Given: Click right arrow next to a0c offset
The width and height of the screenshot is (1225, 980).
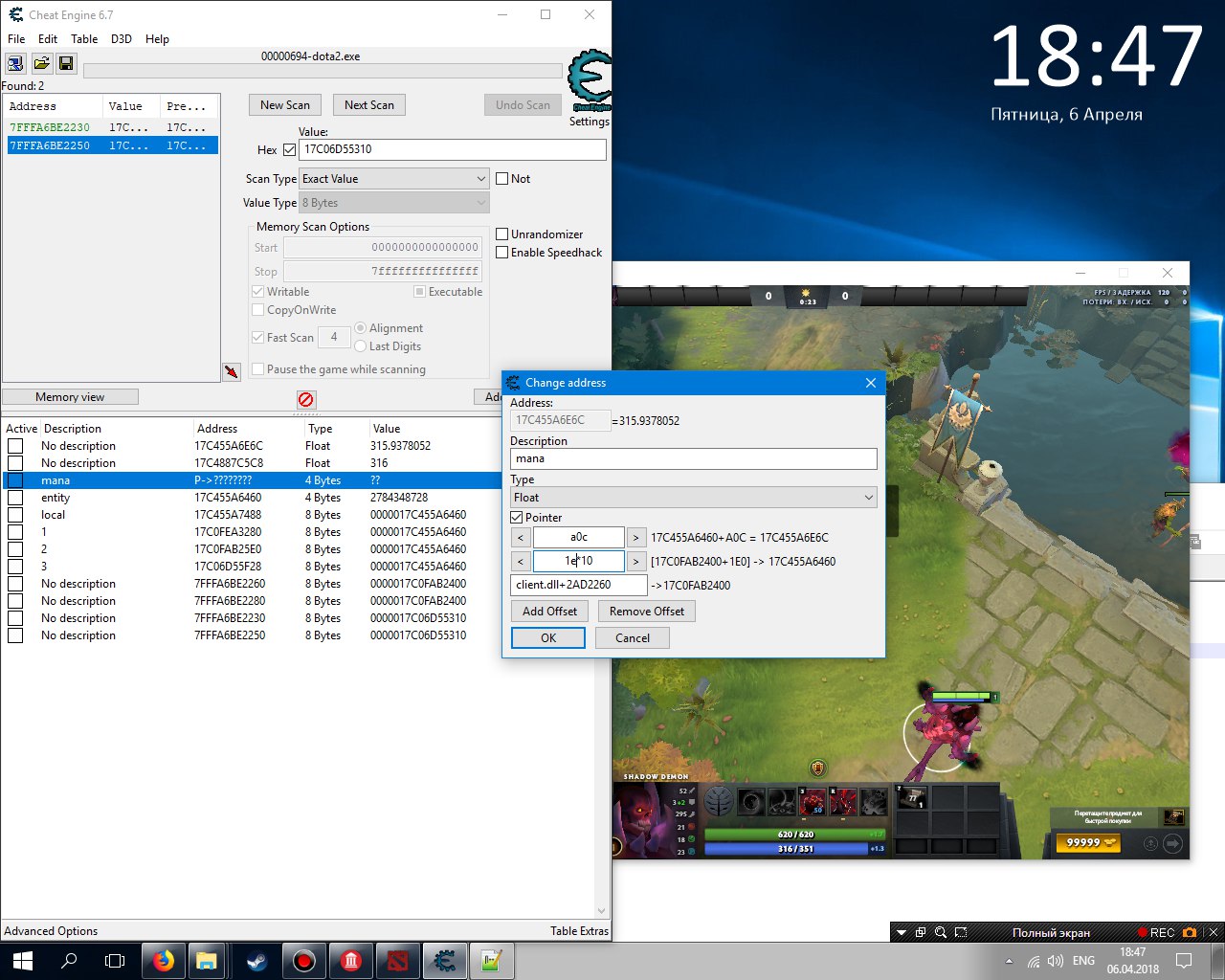Looking at the screenshot, I should click(635, 538).
